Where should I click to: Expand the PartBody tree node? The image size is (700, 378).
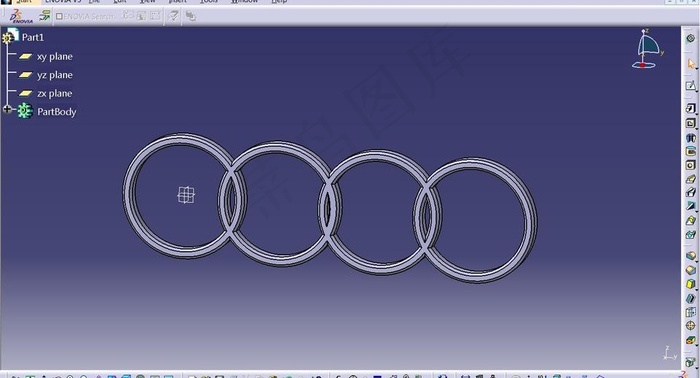pyautogui.click(x=7, y=109)
